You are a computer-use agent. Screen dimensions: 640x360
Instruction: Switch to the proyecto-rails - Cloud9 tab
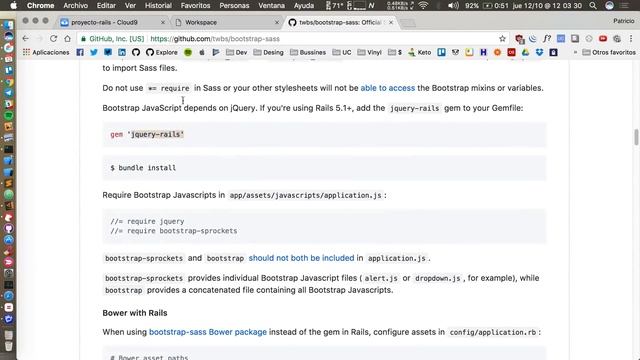click(112, 22)
